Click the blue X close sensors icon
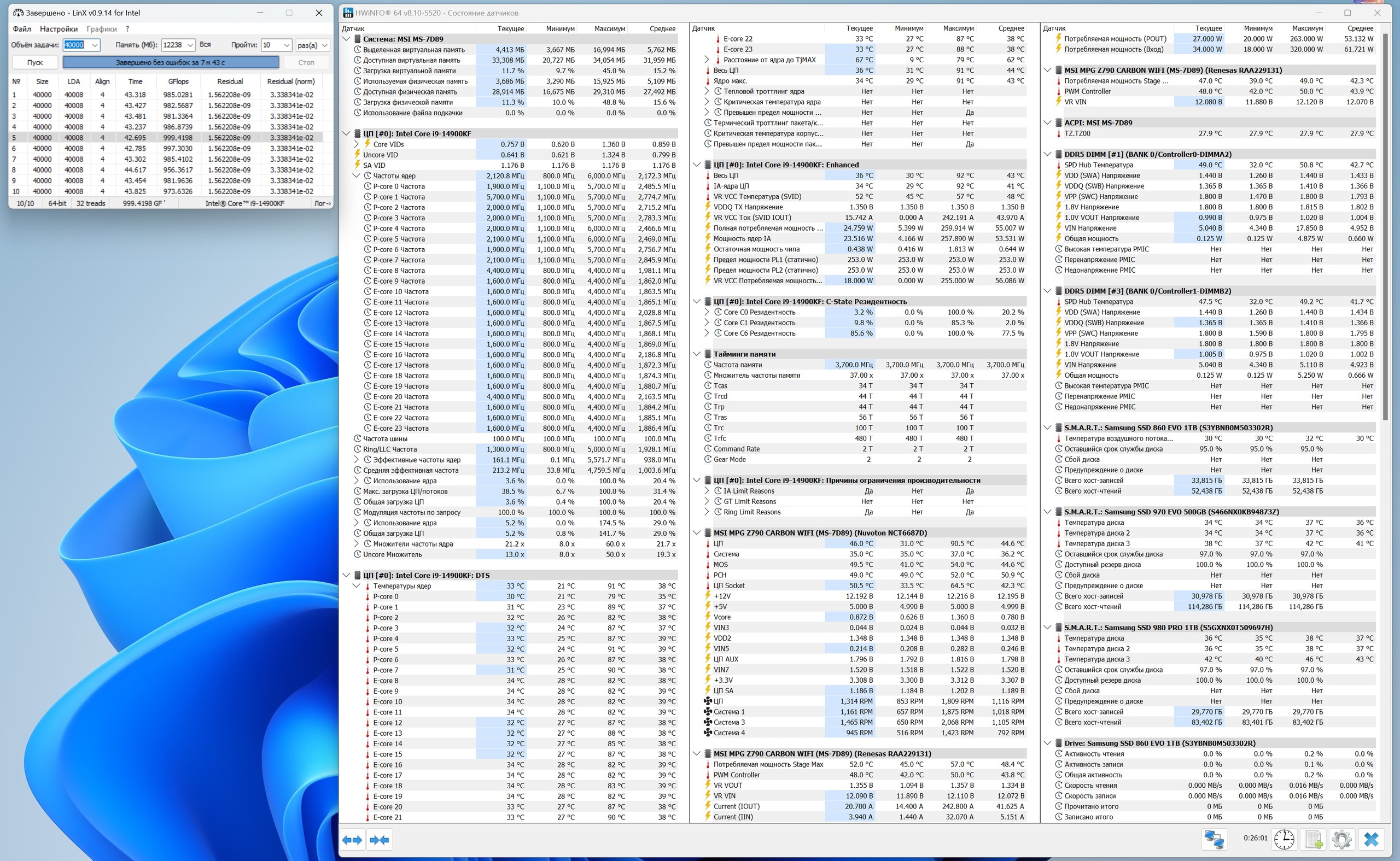 (1371, 839)
